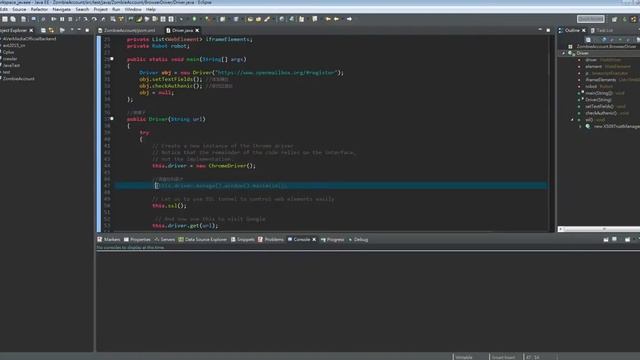Screen dimensions: 640x360
Task: Select the test project
Action: point(7,72)
